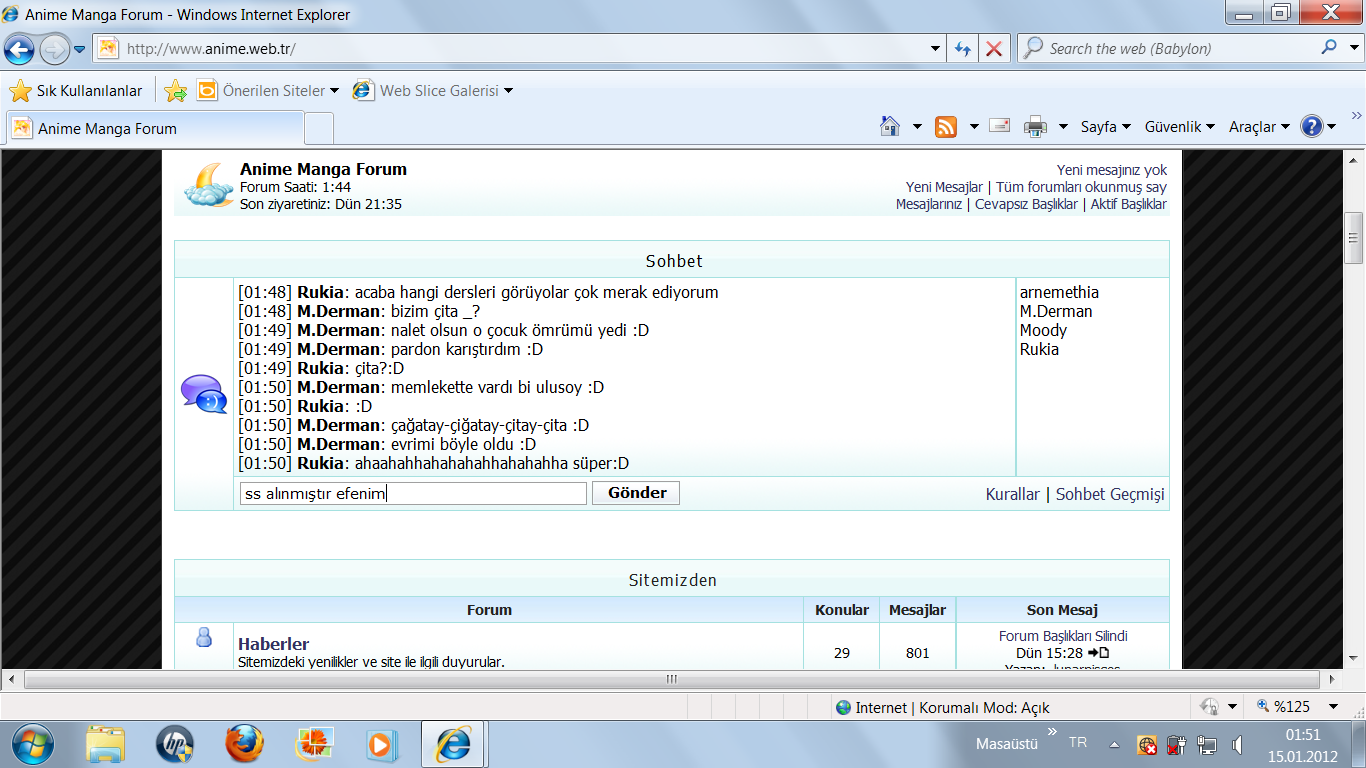Select user Moody in chat list
This screenshot has height=768, width=1366.
pyautogui.click(x=1043, y=330)
